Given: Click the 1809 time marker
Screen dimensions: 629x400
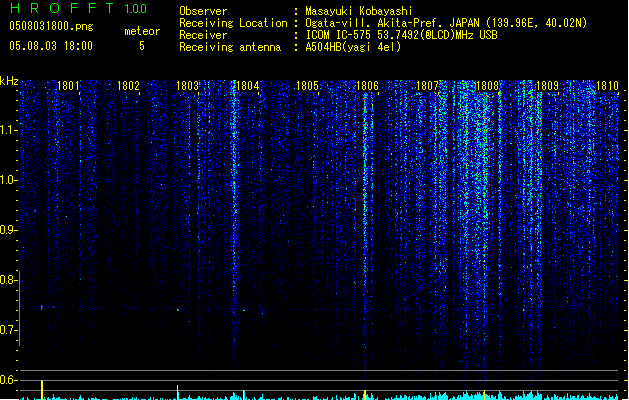Looking at the screenshot, I should point(547,86).
